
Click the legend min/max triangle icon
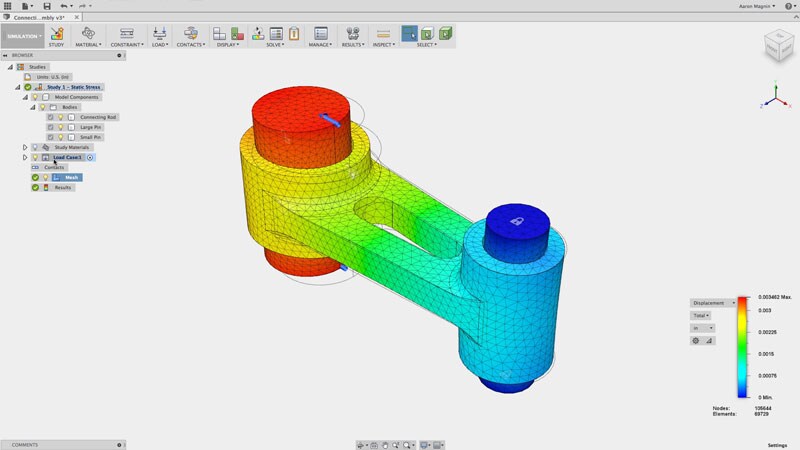click(x=709, y=340)
